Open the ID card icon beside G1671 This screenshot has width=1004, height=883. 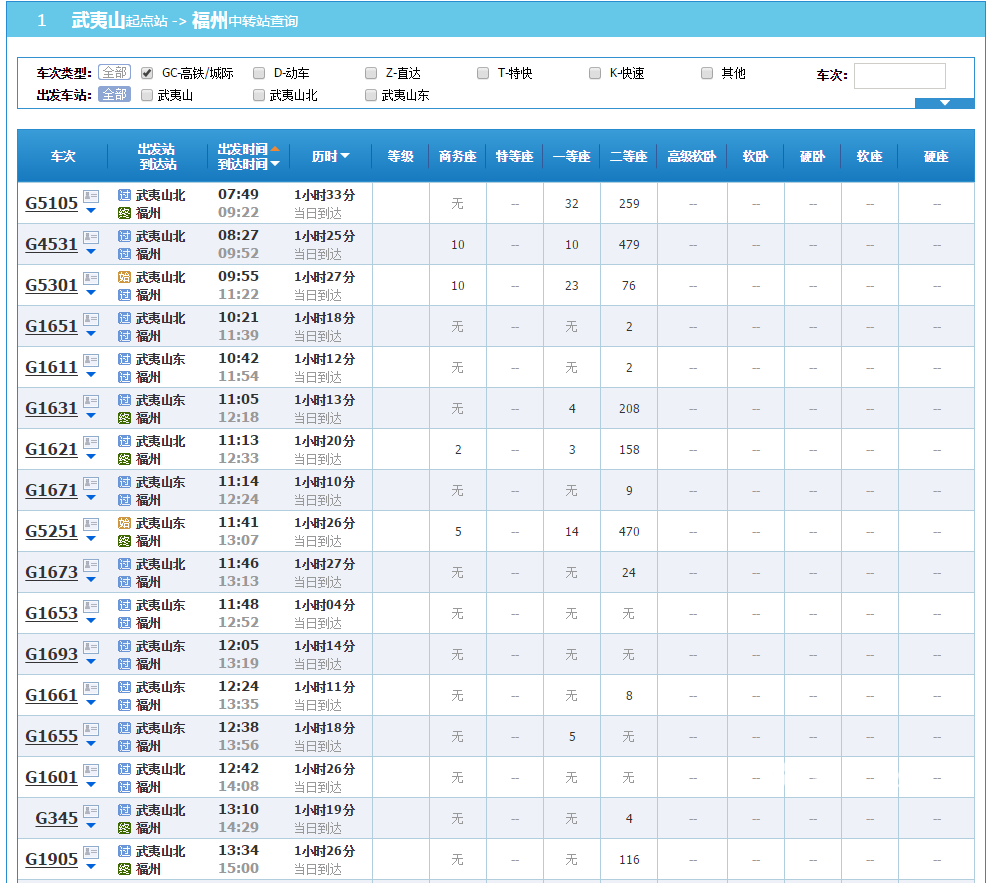[91, 483]
